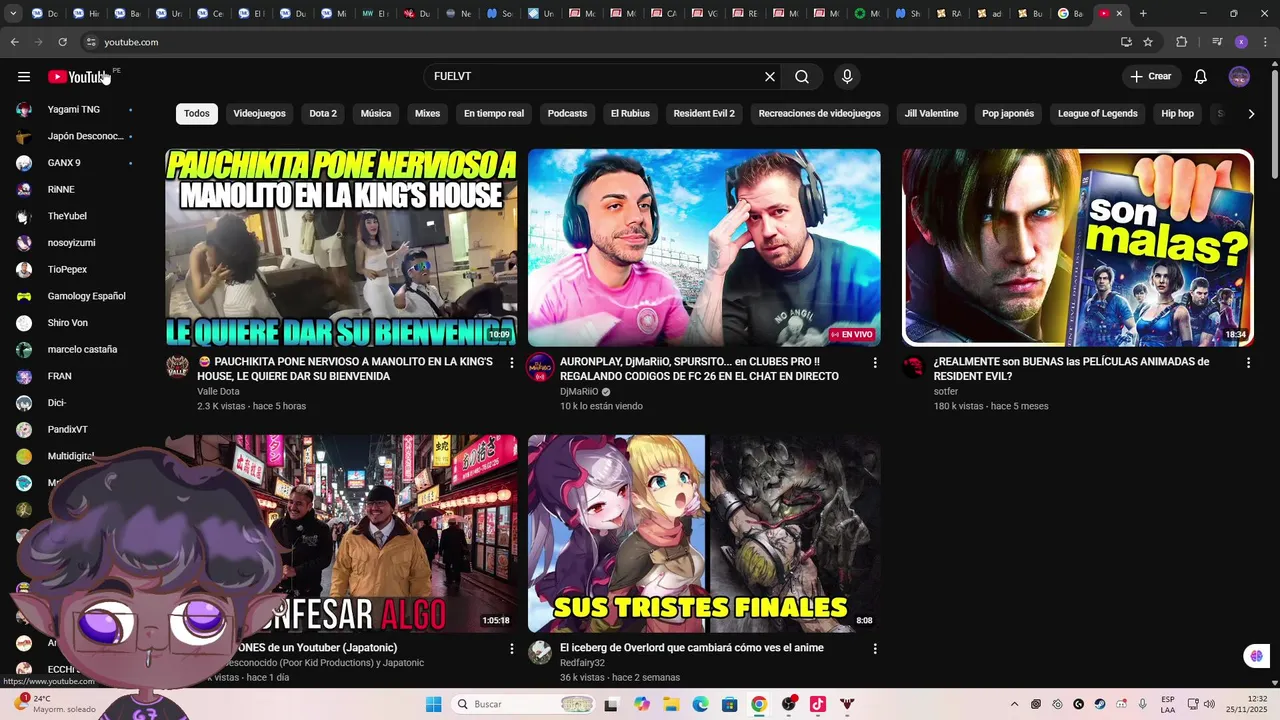Open the sotfer channel avatar
Viewport: 1280px width, 720px height.
pyautogui.click(x=914, y=366)
